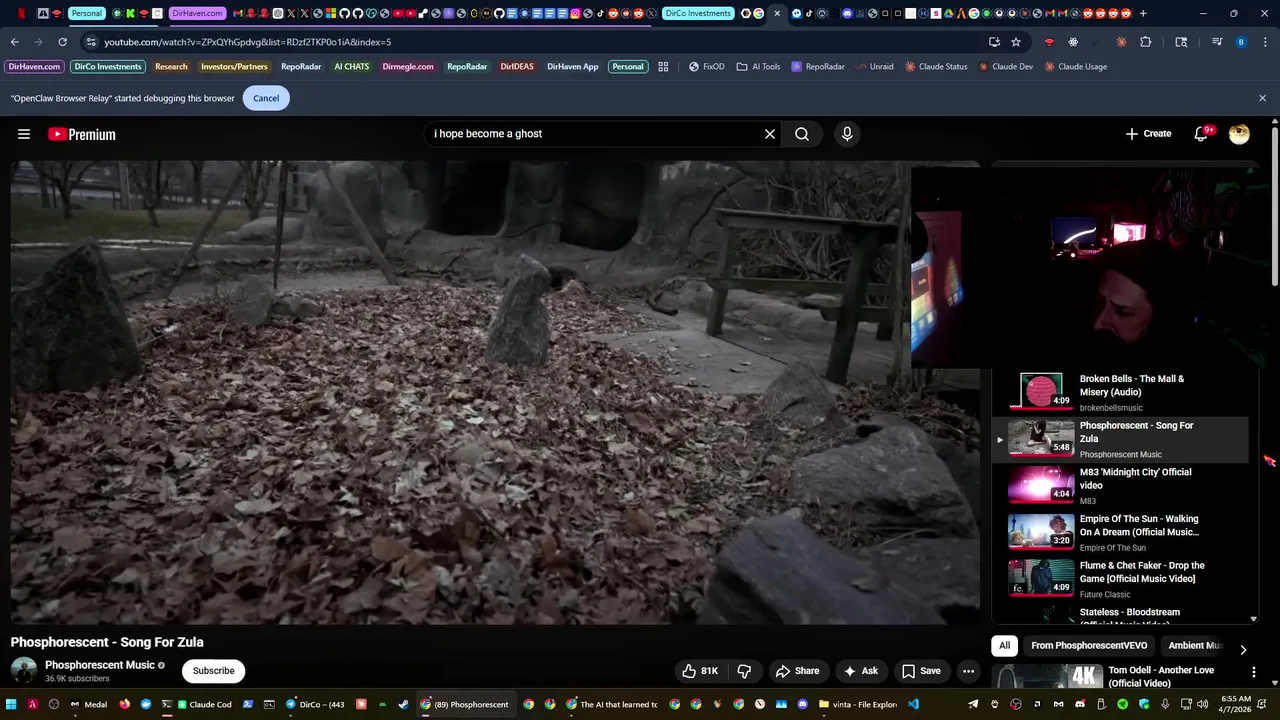This screenshot has width=1280, height=720.
Task: Switch to DirCo Investments tab group
Action: tap(698, 13)
